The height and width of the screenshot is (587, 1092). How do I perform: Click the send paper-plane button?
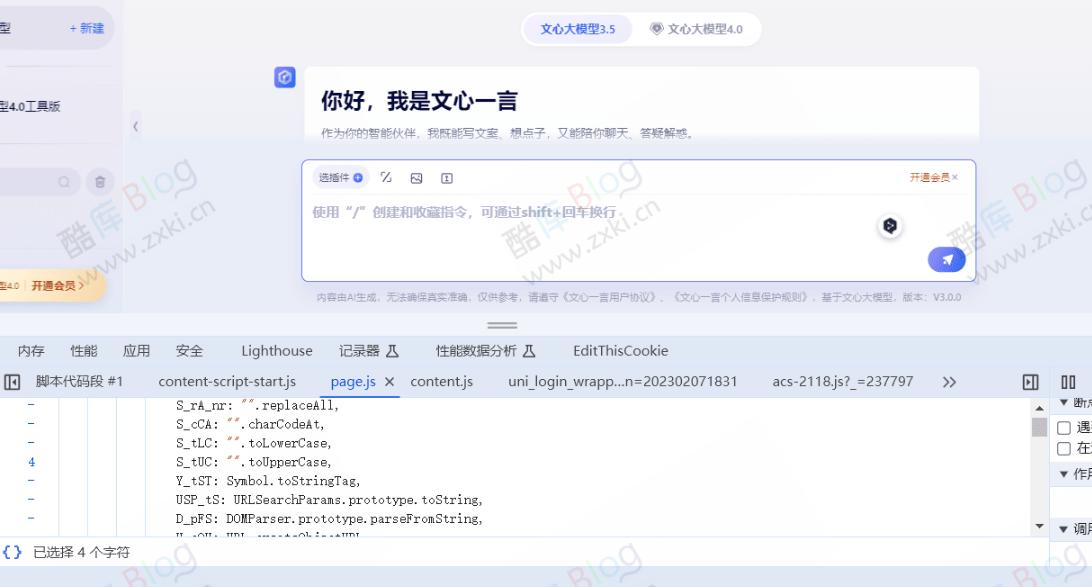944,259
